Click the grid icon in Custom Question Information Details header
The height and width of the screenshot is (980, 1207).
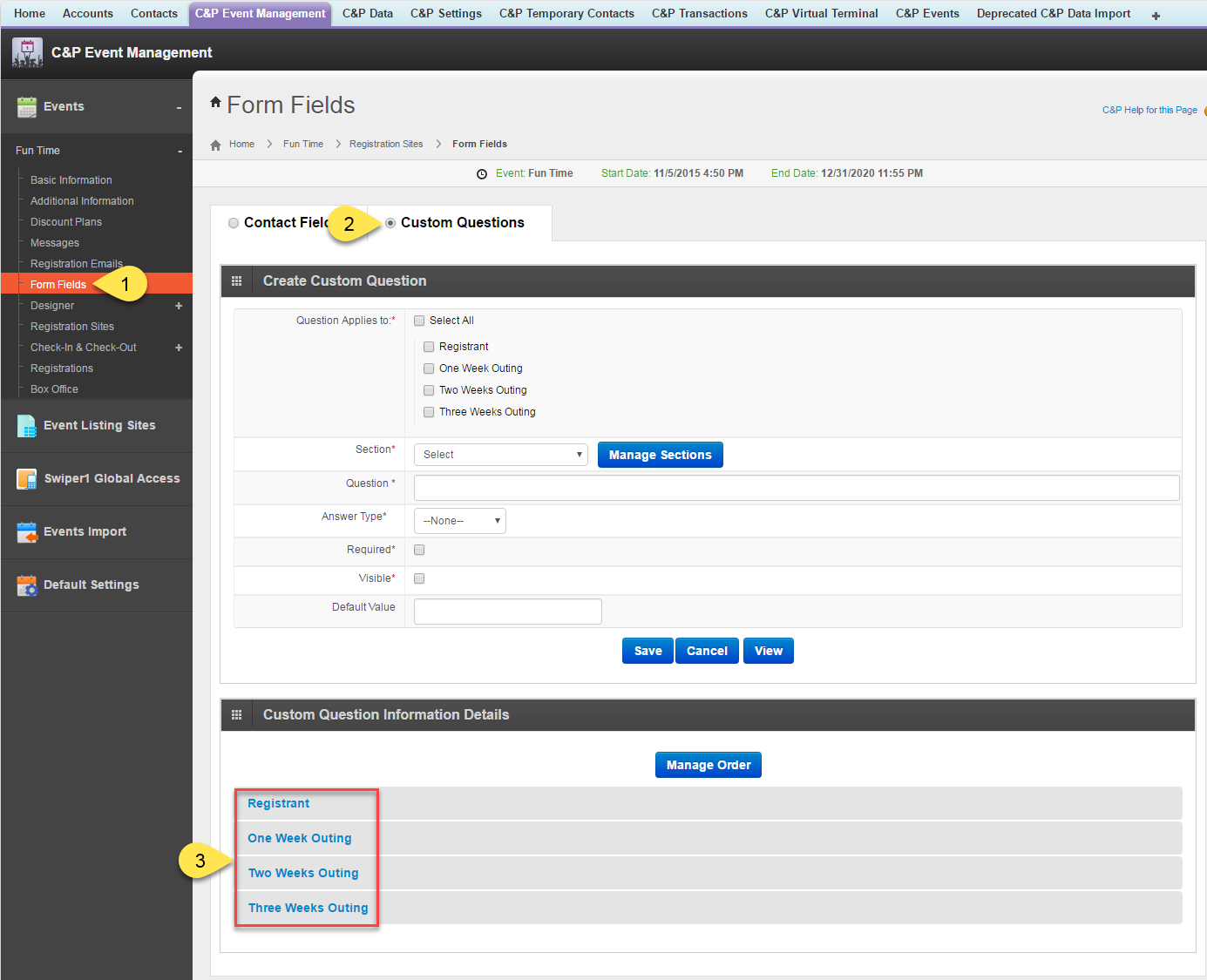coord(236,714)
